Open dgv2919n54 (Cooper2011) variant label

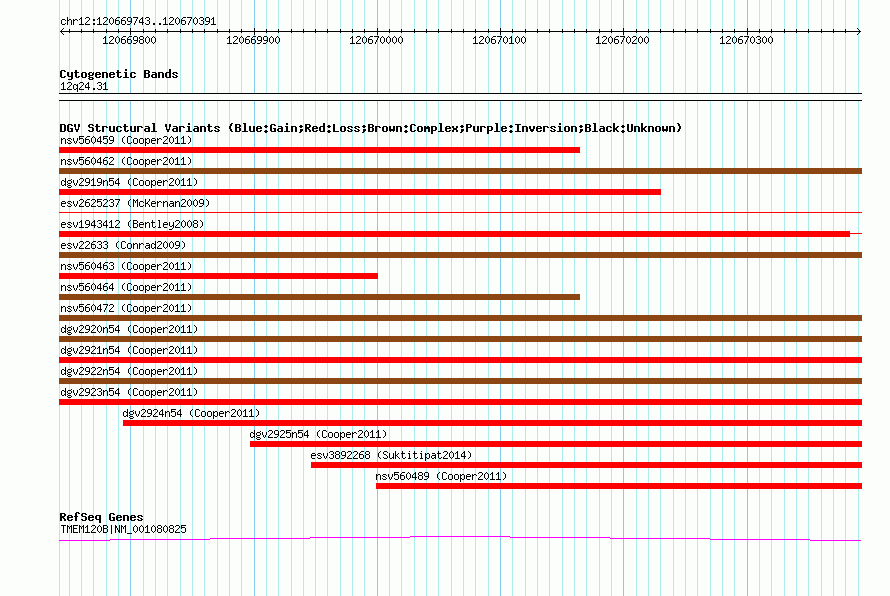click(129, 182)
